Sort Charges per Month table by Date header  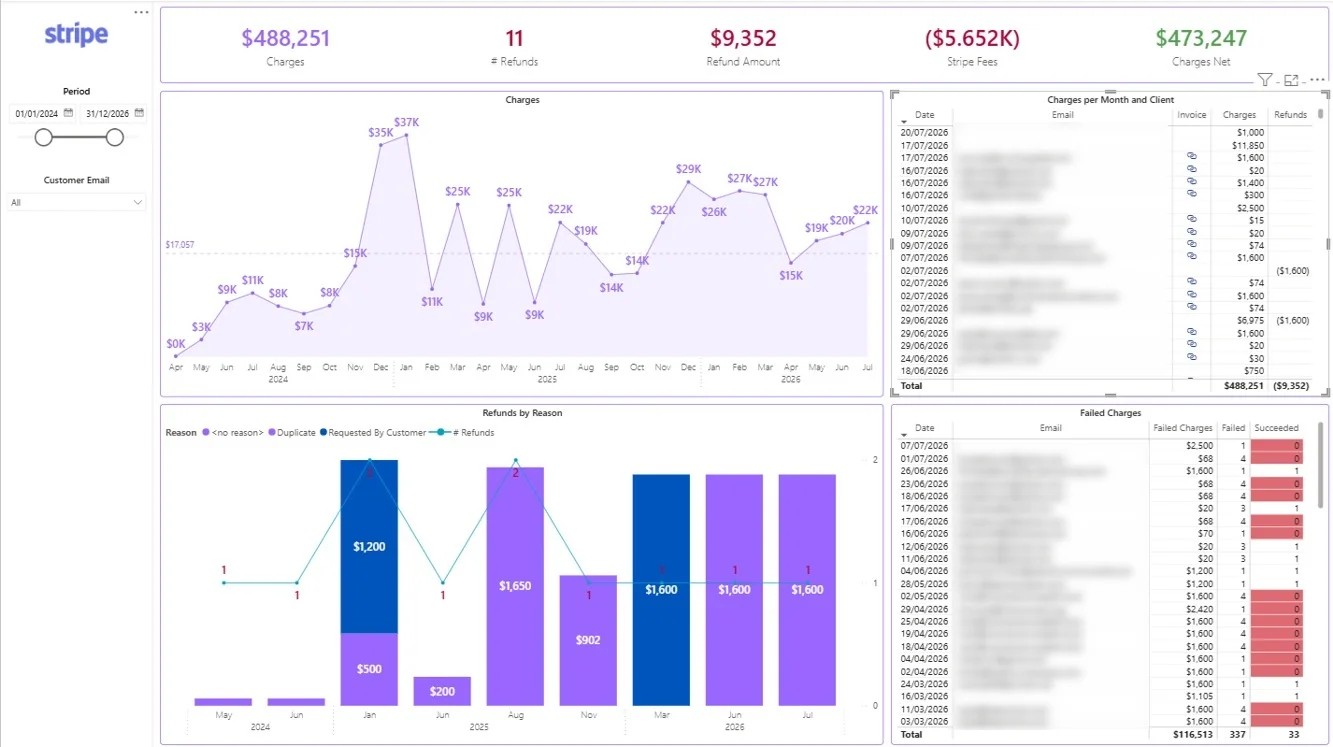924,115
